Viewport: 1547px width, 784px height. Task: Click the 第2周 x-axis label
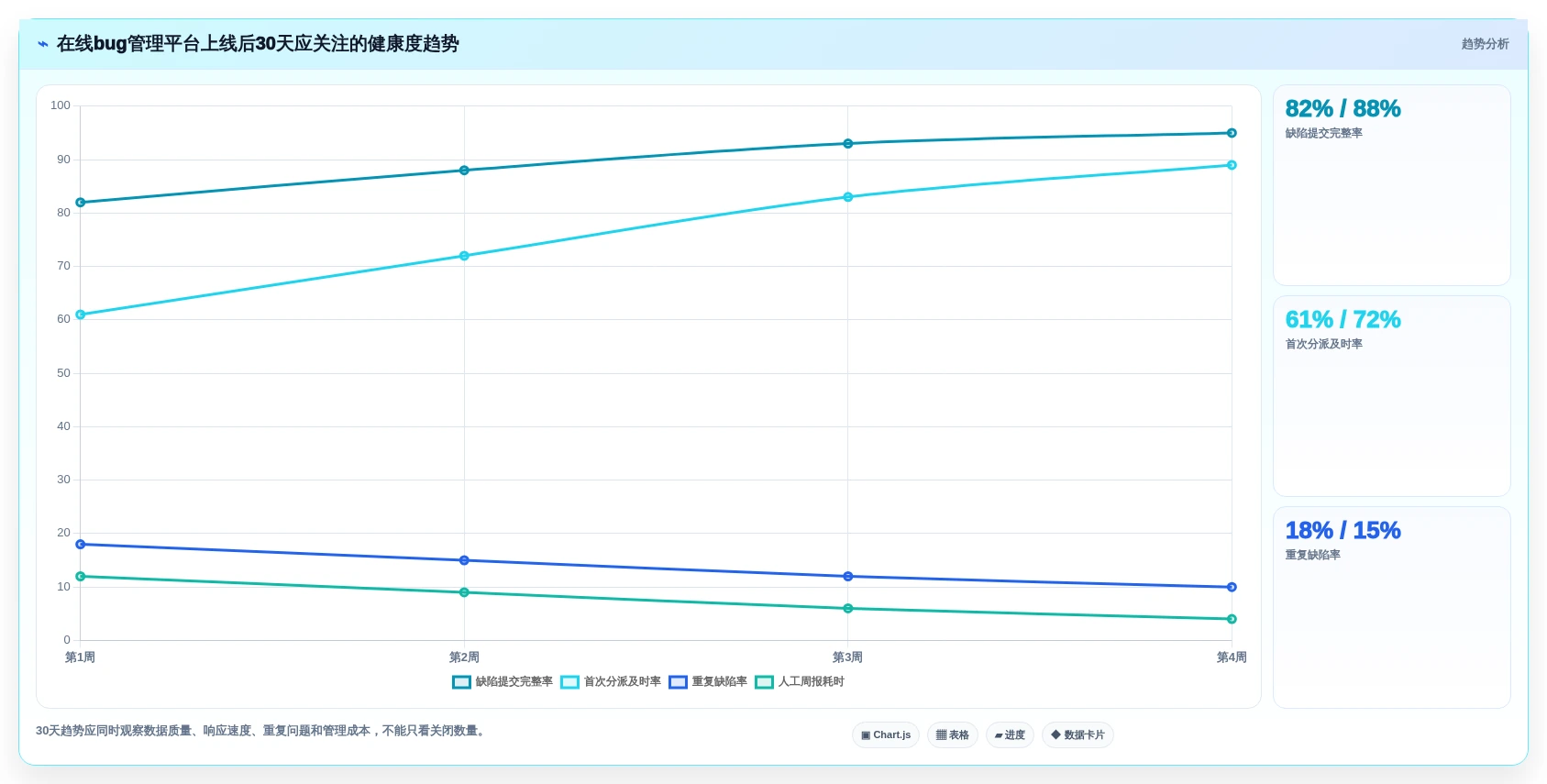click(x=464, y=657)
